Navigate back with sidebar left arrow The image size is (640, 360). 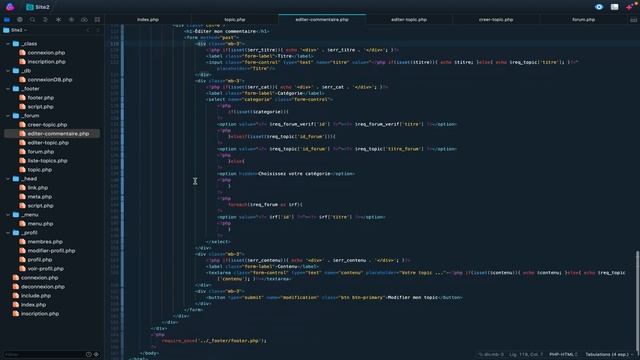[88, 30]
